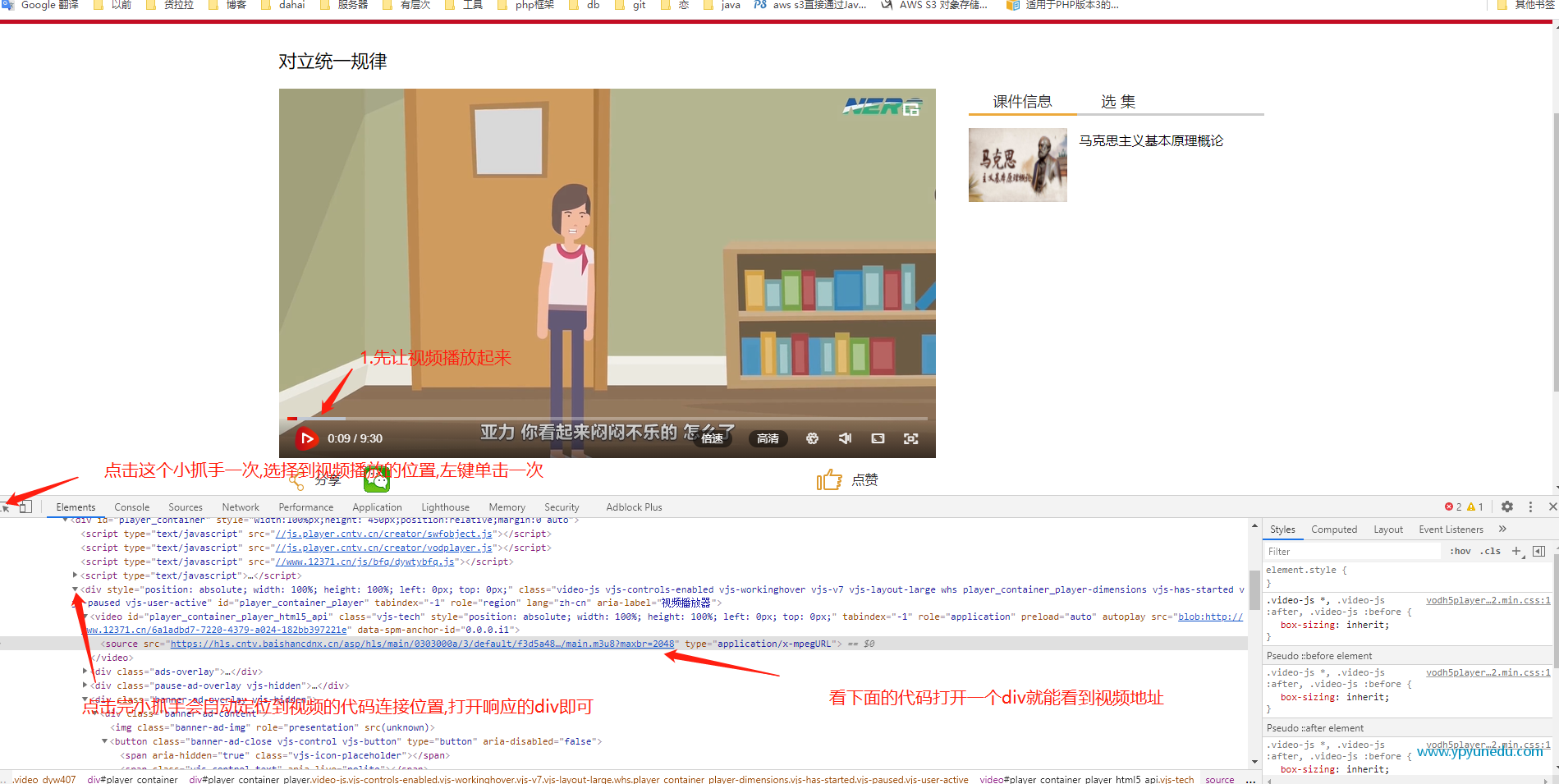This screenshot has width=1559, height=784.
Task: Open the vodplayer.js script link
Action: (x=384, y=548)
